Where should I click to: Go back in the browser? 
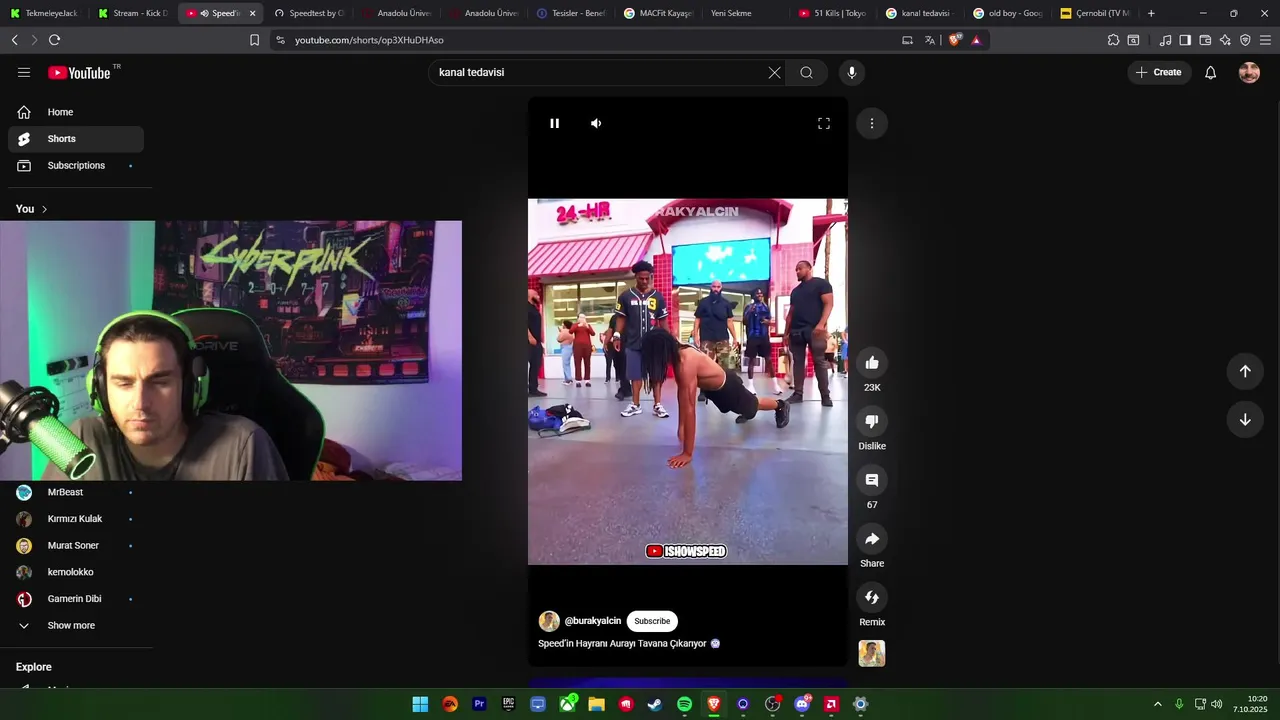pyautogui.click(x=14, y=40)
